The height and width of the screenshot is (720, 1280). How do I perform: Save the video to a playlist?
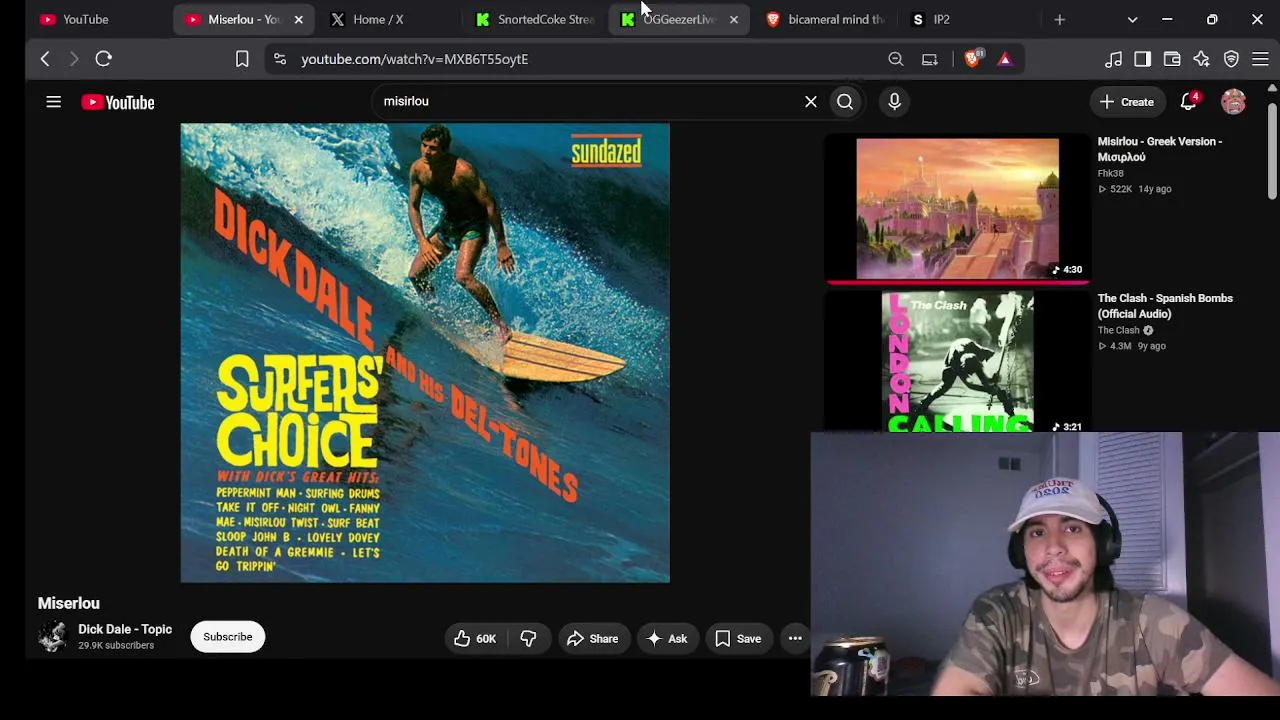(x=738, y=638)
